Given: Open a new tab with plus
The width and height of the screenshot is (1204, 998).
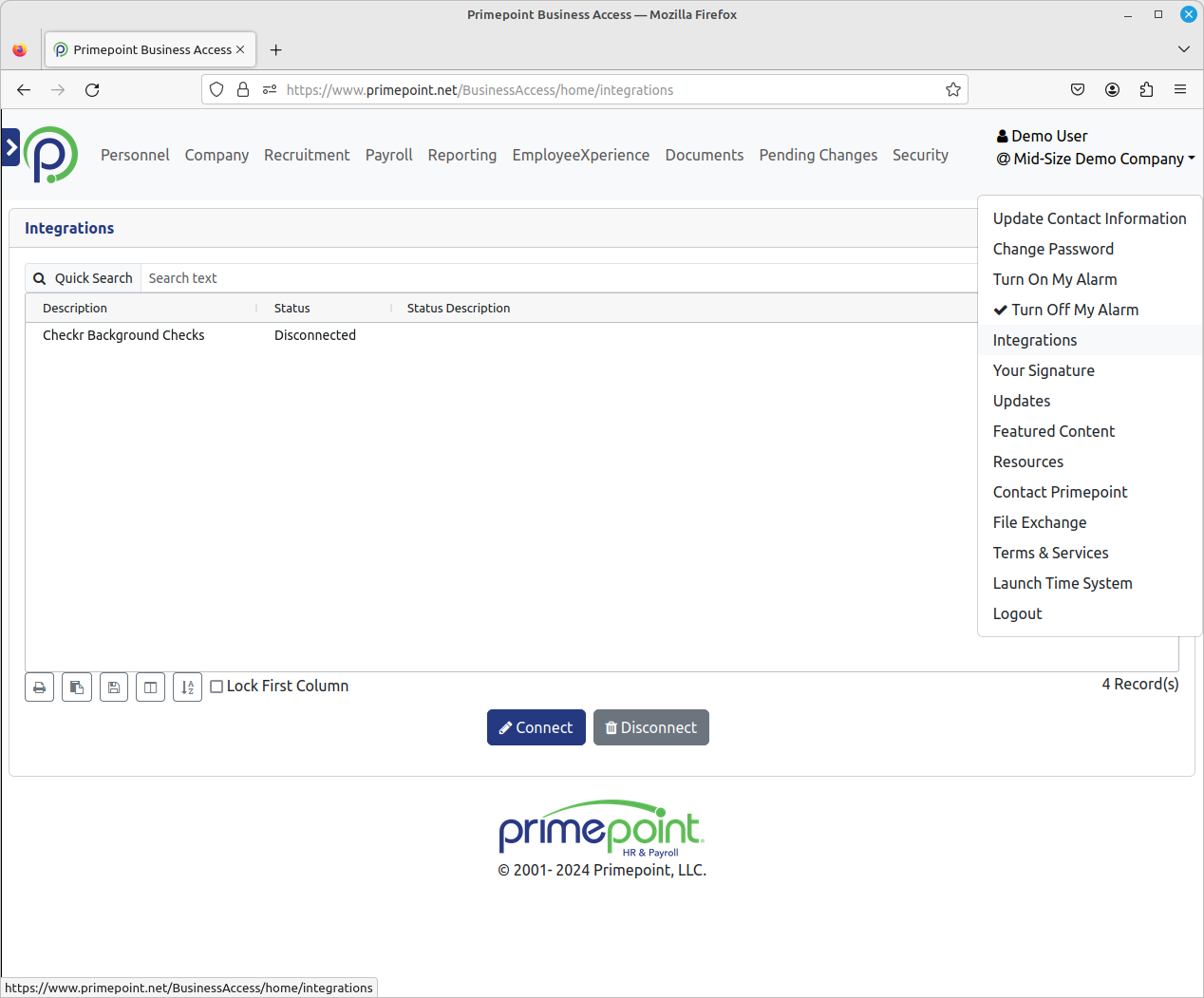Looking at the screenshot, I should 275,49.
